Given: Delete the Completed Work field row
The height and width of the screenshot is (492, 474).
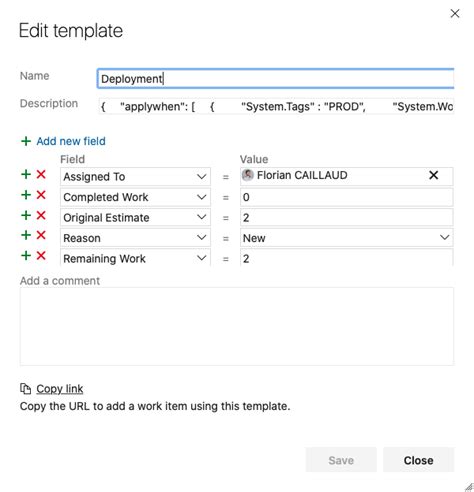Looking at the screenshot, I should (41, 195).
